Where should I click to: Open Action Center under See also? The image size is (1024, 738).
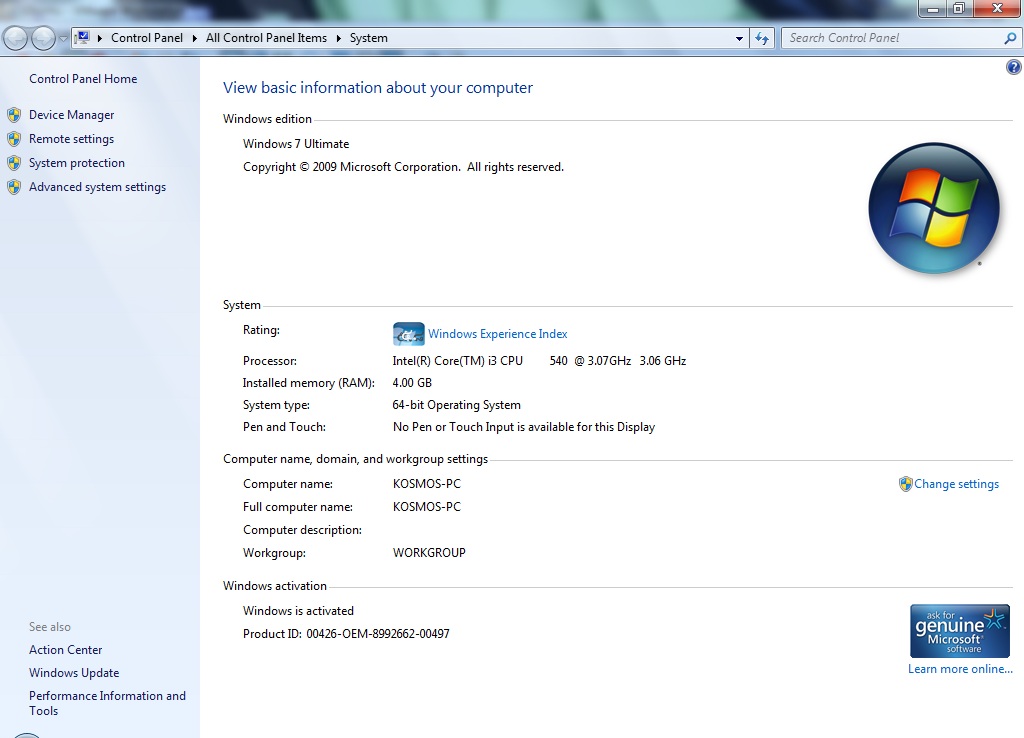pyautogui.click(x=65, y=650)
